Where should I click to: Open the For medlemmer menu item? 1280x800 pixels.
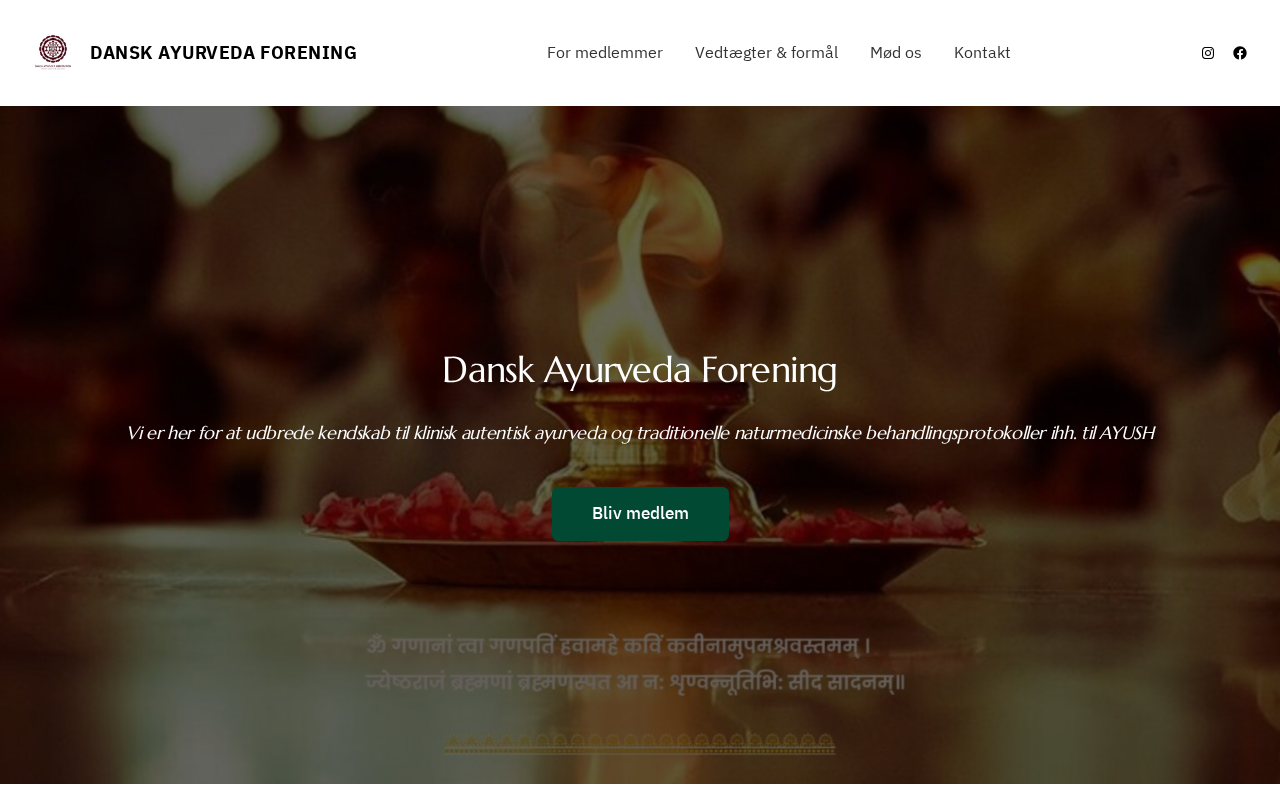coord(605,52)
